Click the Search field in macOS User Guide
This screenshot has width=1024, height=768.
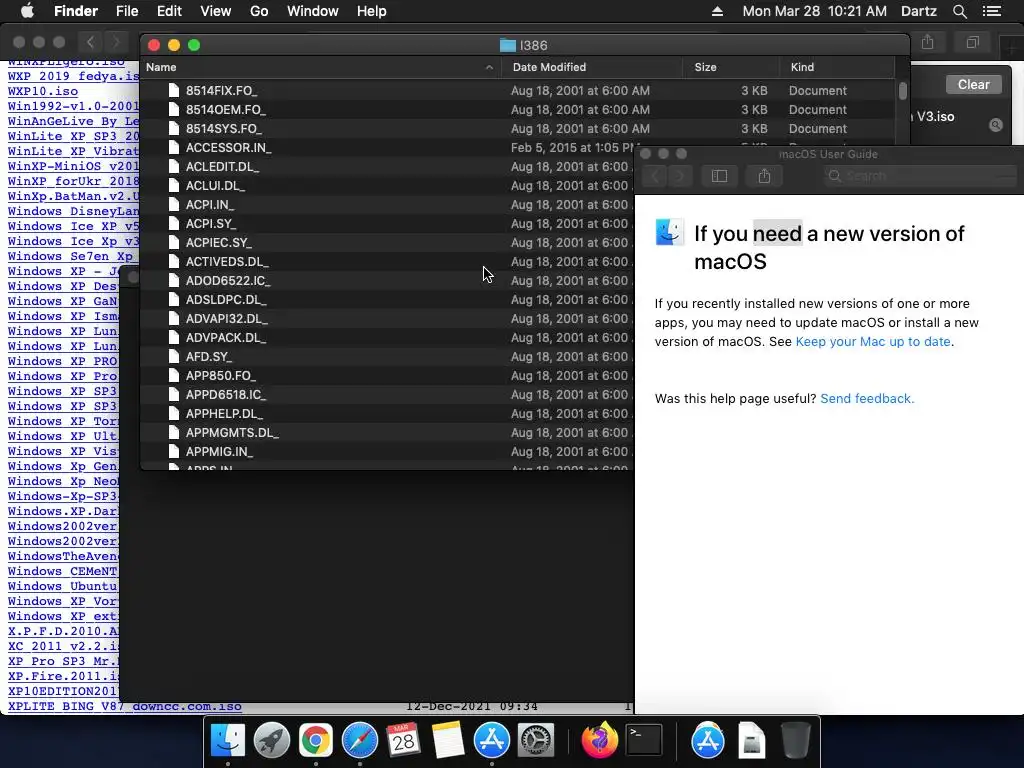click(920, 176)
